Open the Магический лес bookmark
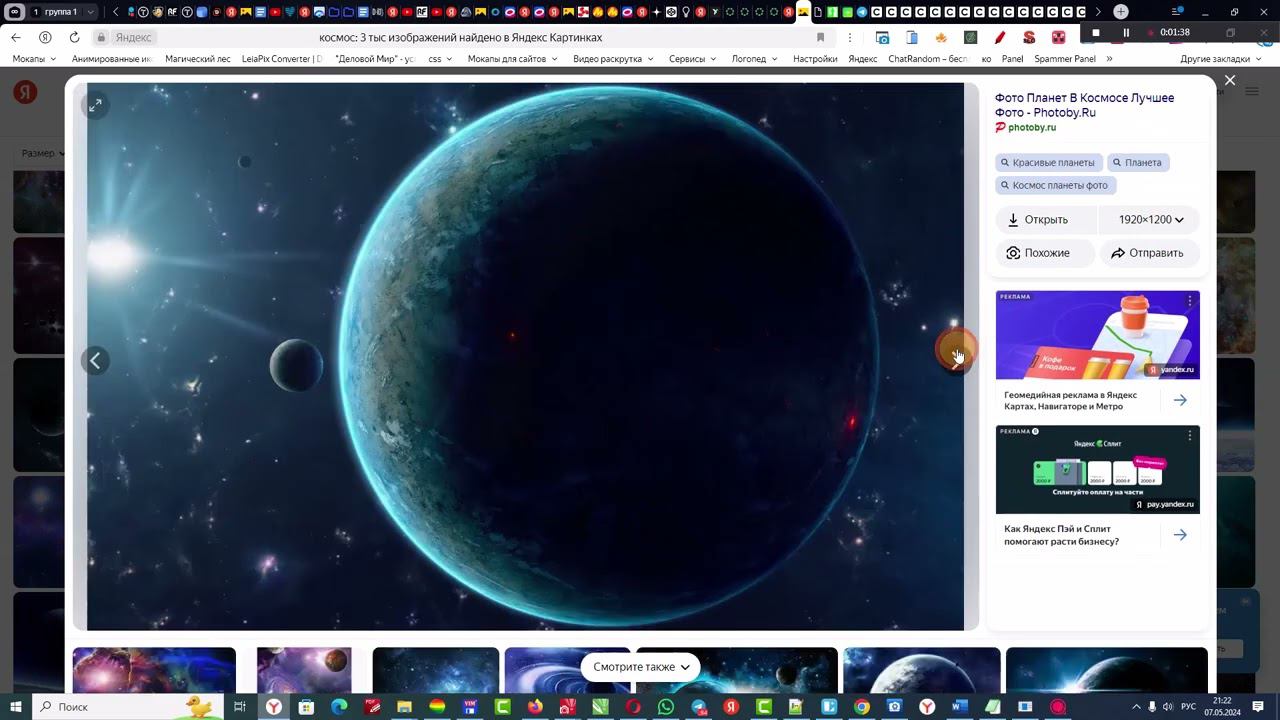Viewport: 1280px width, 720px height. [197, 59]
